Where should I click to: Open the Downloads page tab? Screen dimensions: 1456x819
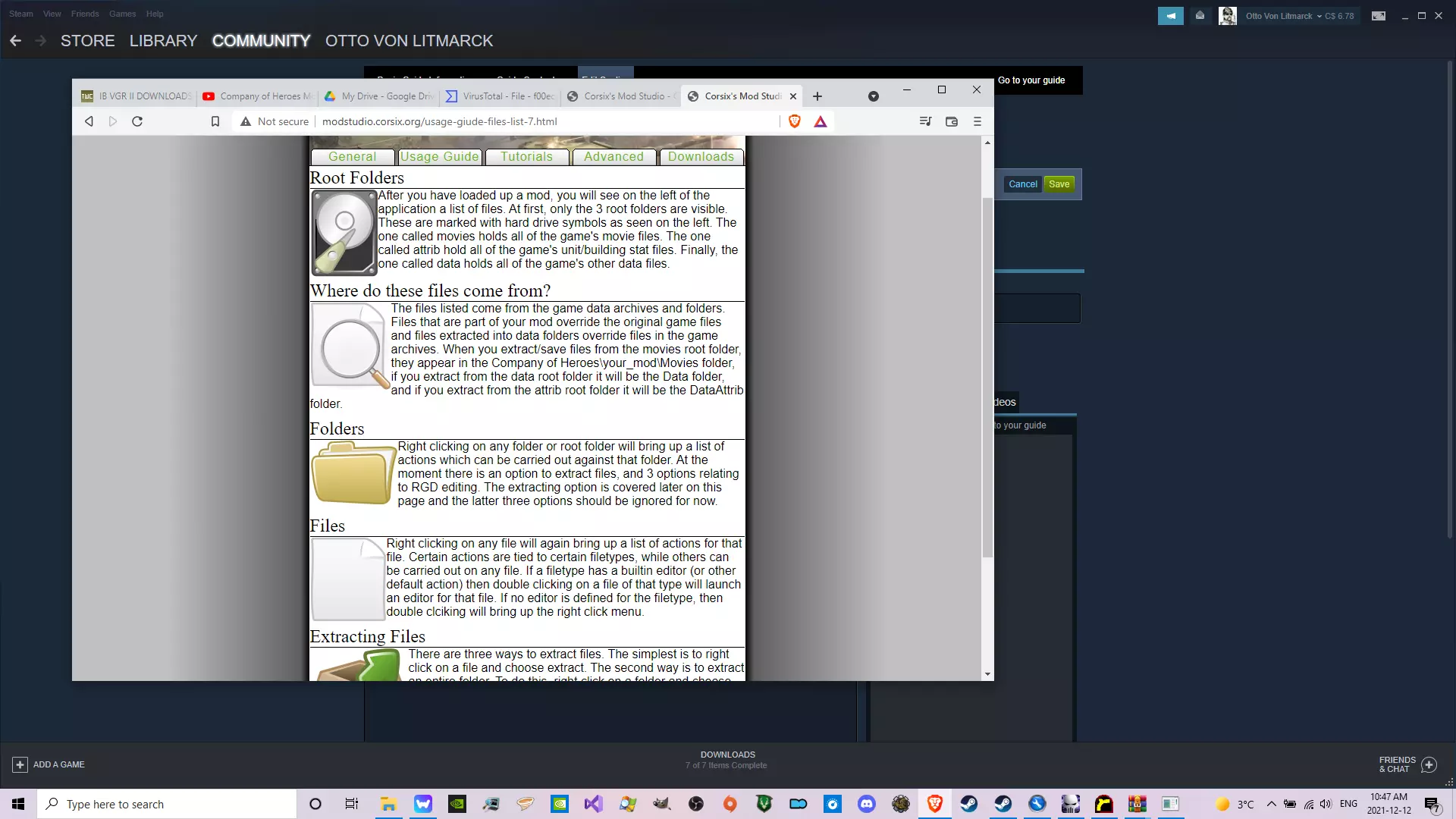pos(701,157)
